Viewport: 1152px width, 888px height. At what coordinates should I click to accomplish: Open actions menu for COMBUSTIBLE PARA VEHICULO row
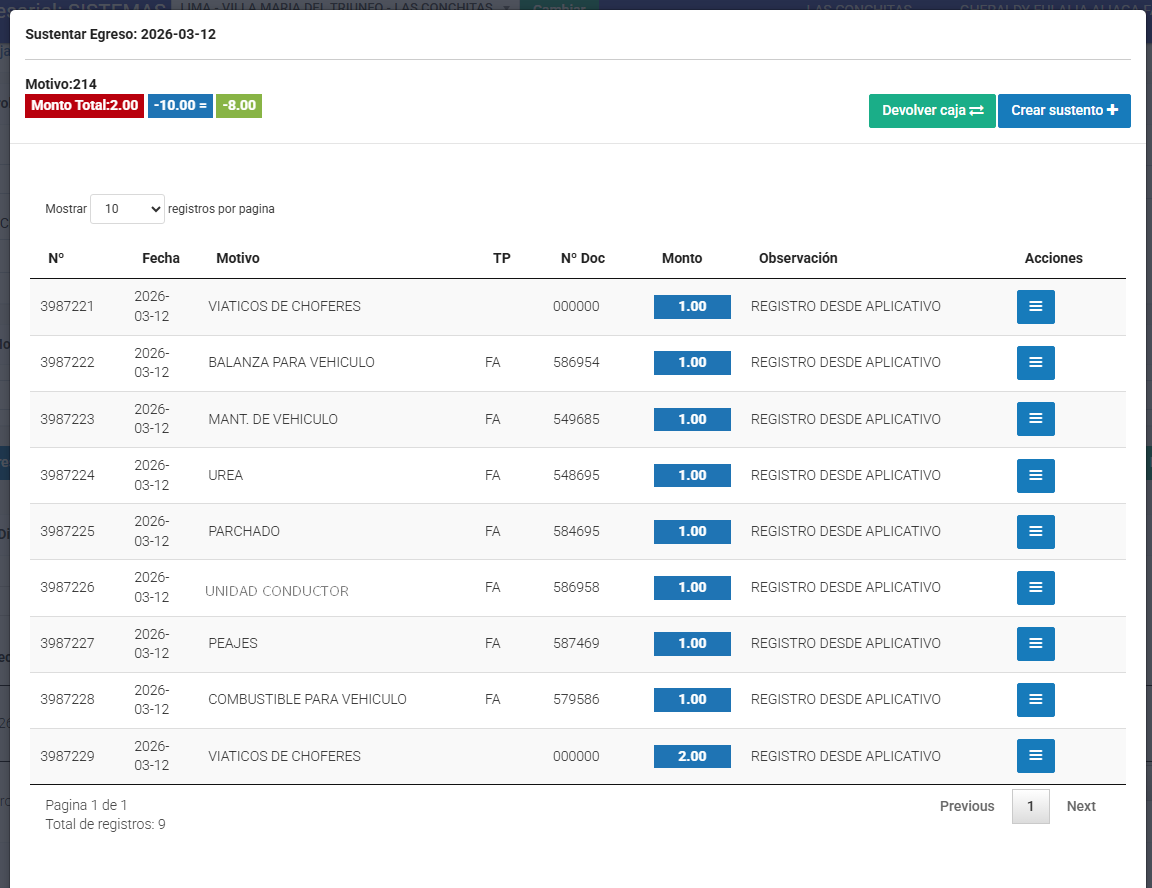1035,699
